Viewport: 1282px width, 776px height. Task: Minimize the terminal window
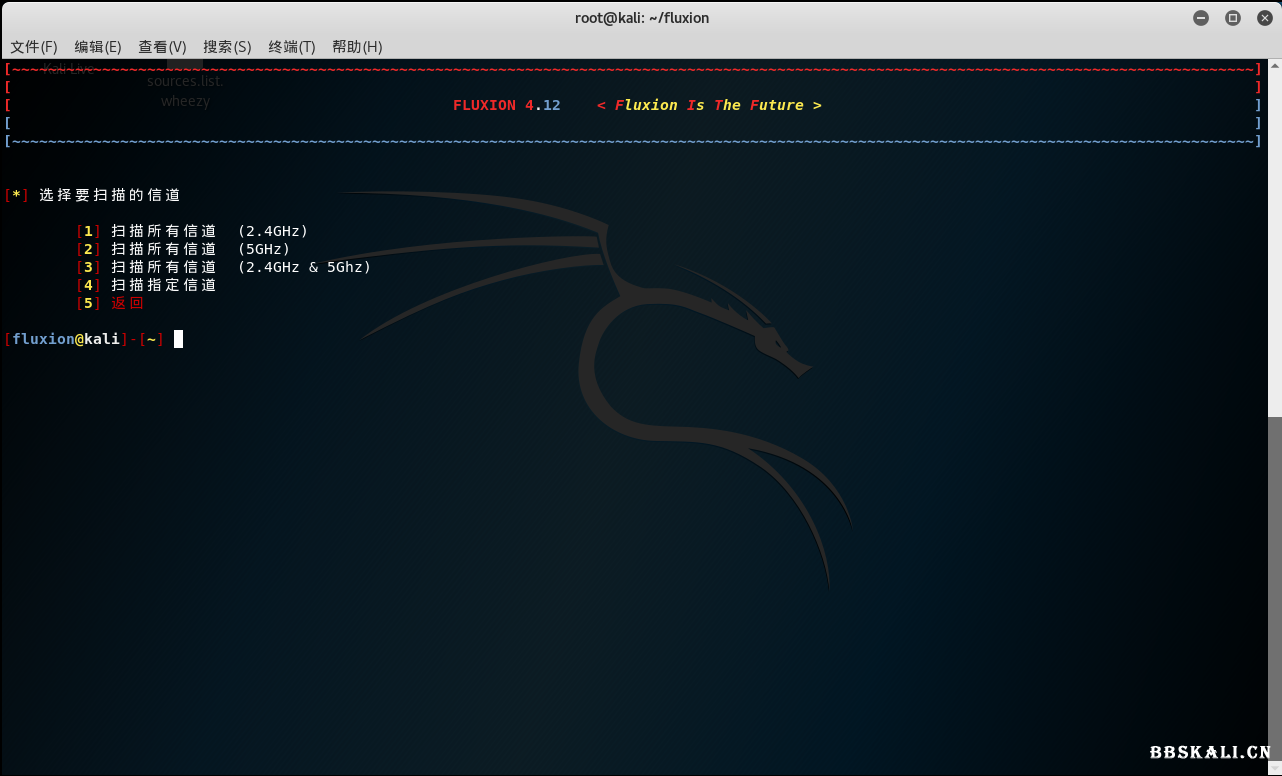coord(1201,18)
